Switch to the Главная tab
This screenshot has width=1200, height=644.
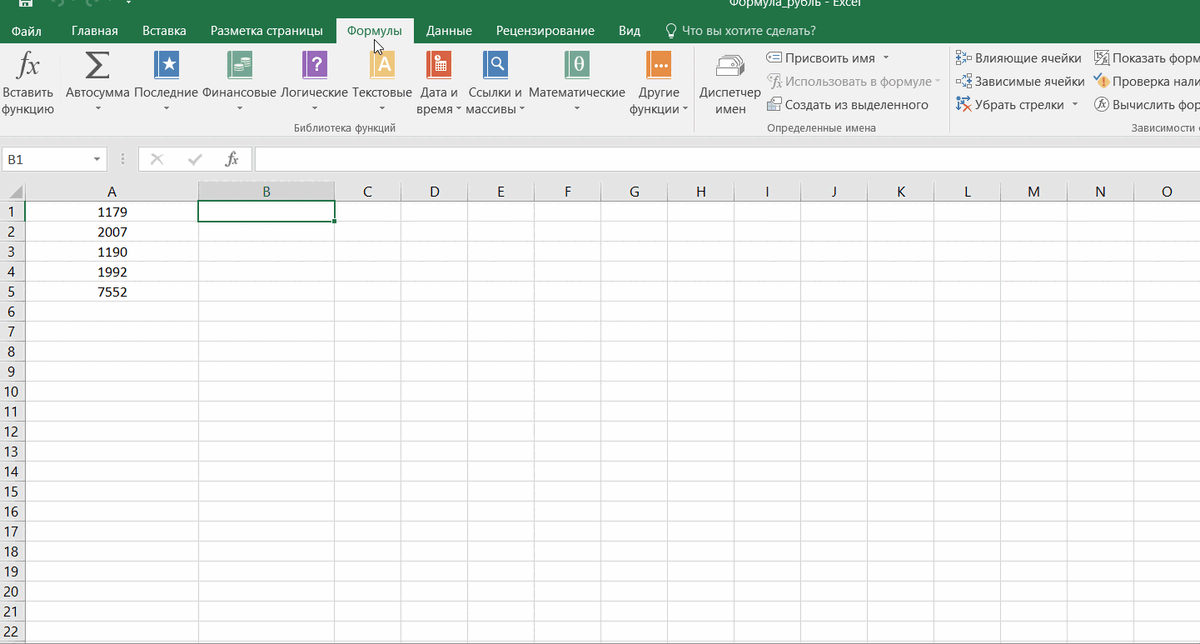point(95,31)
